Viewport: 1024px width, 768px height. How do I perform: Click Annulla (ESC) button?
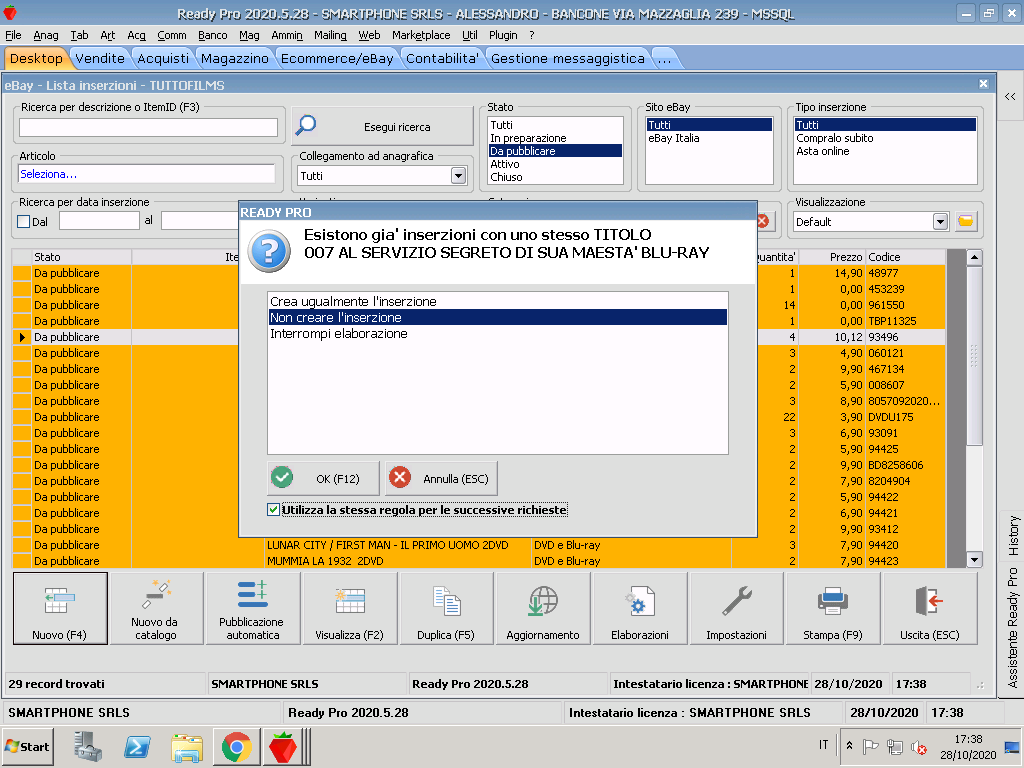(x=441, y=479)
